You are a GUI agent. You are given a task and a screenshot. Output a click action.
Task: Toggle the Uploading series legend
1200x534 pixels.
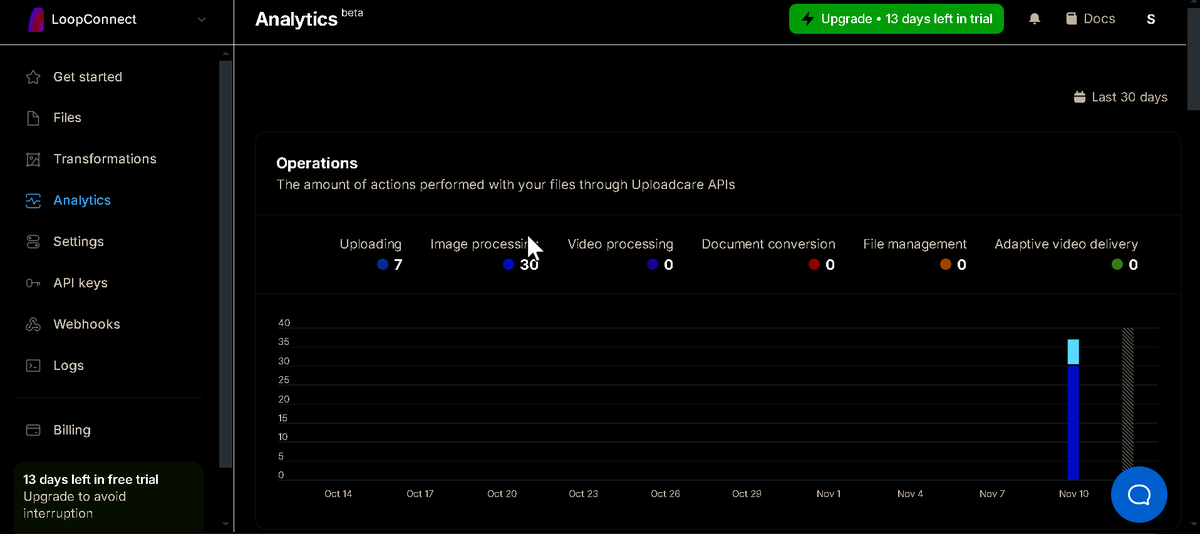pyautogui.click(x=371, y=254)
